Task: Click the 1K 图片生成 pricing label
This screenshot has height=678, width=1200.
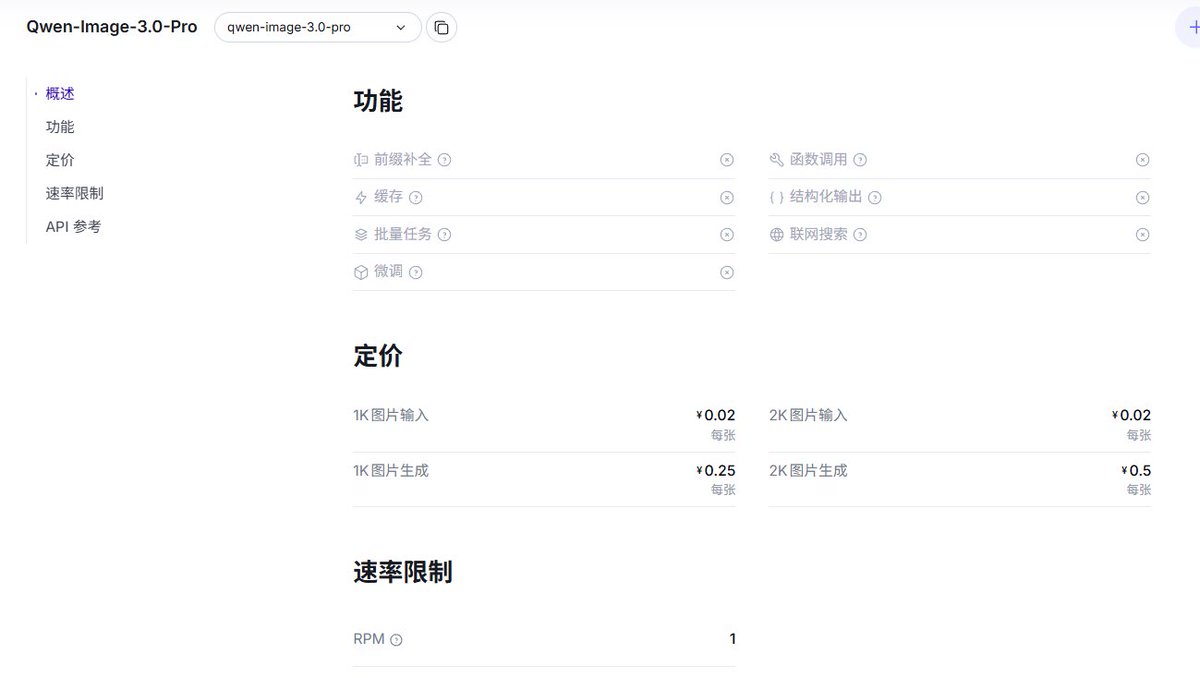Action: click(x=391, y=471)
